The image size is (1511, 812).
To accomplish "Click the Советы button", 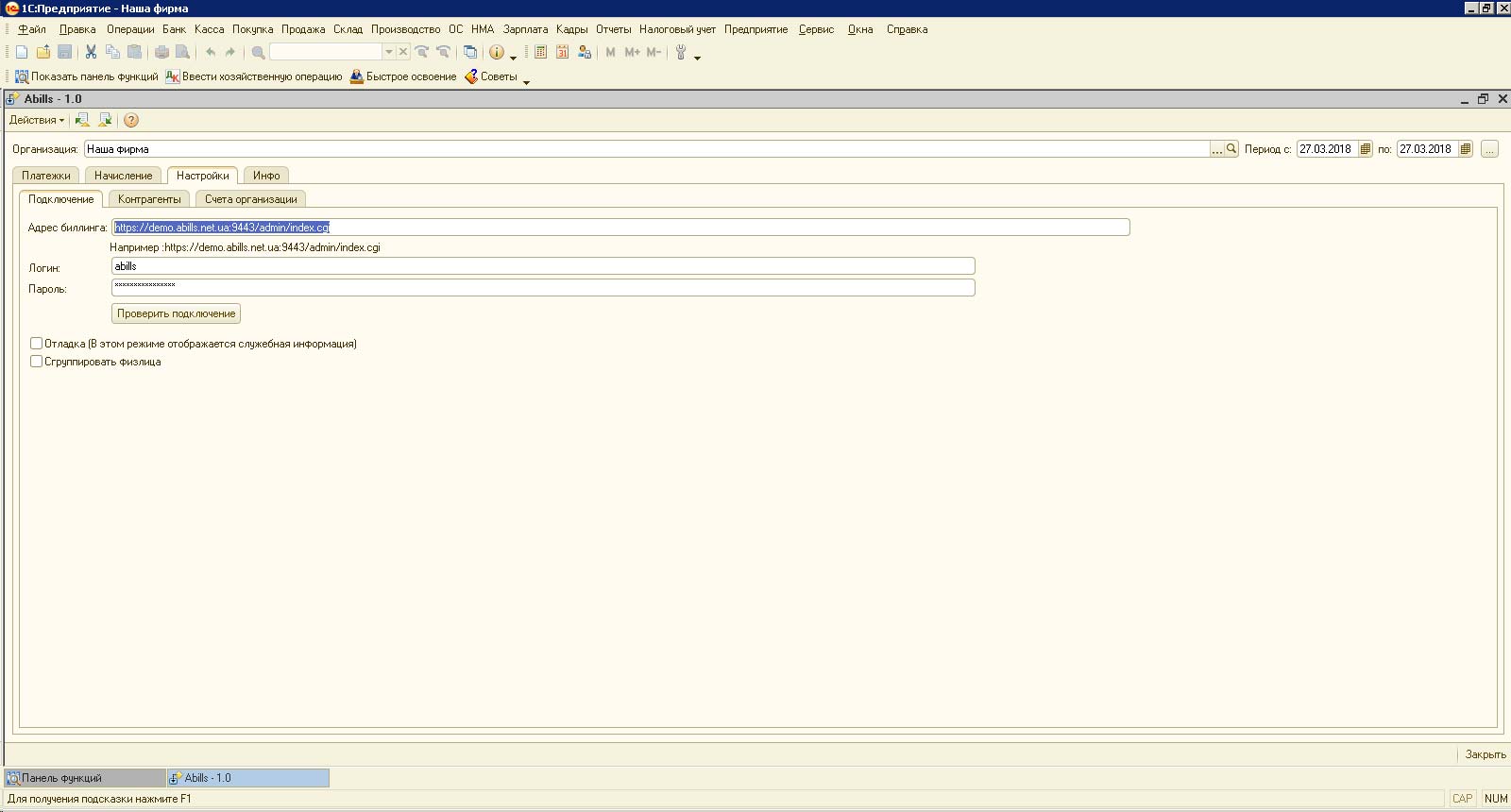I will coord(491,76).
